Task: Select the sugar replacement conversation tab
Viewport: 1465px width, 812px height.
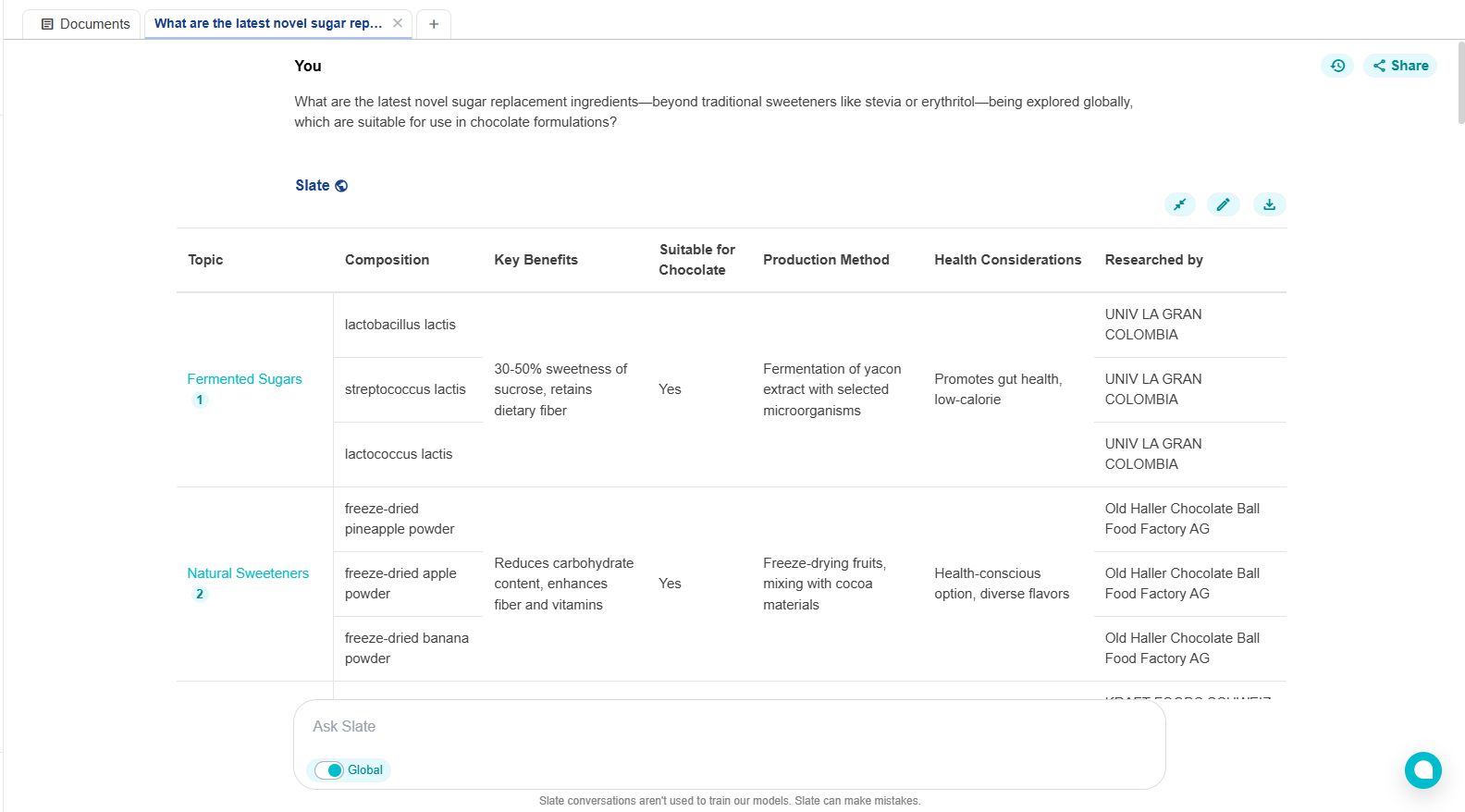Action: click(x=267, y=23)
